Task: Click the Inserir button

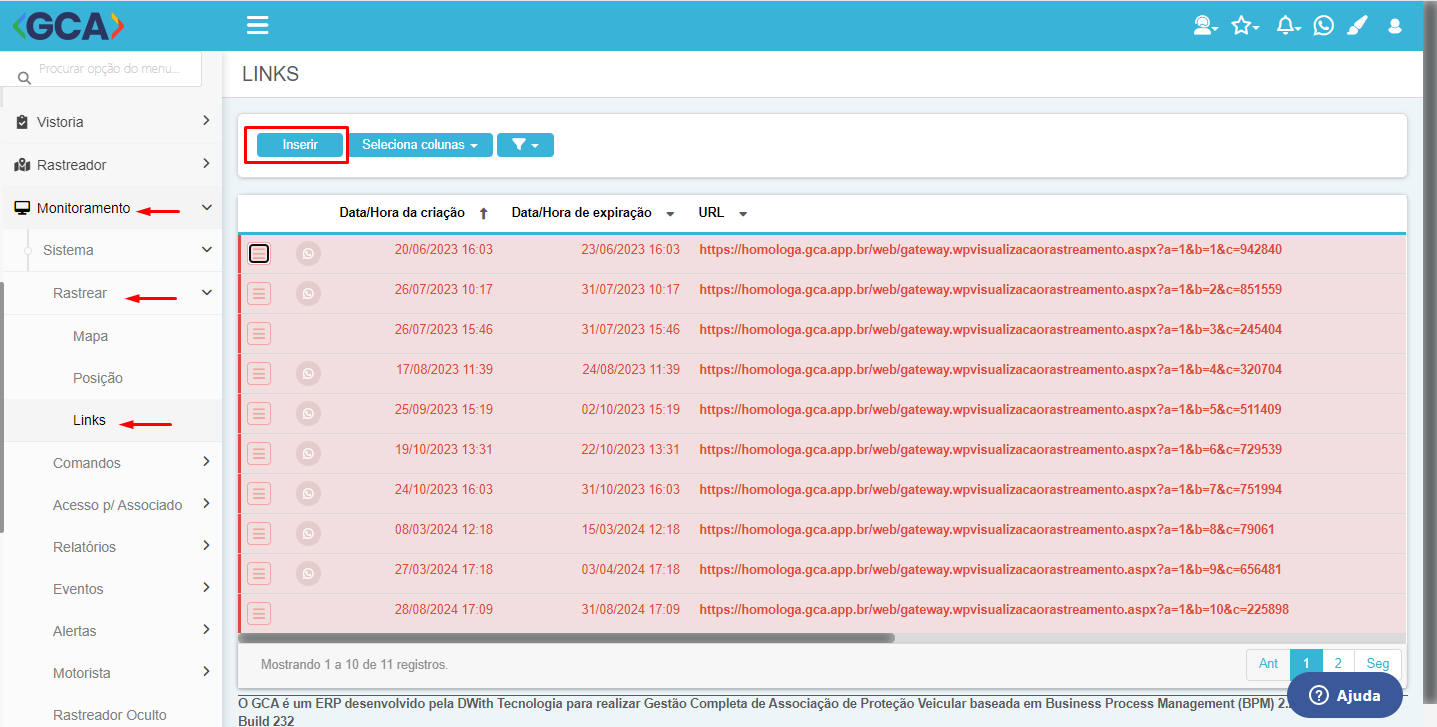Action: pyautogui.click(x=300, y=145)
